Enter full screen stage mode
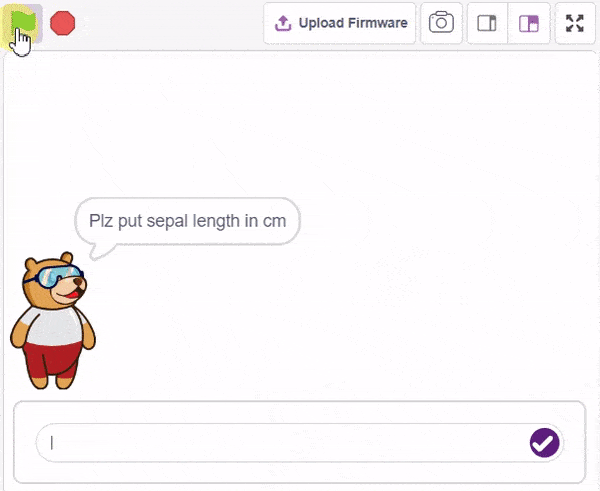 (574, 23)
